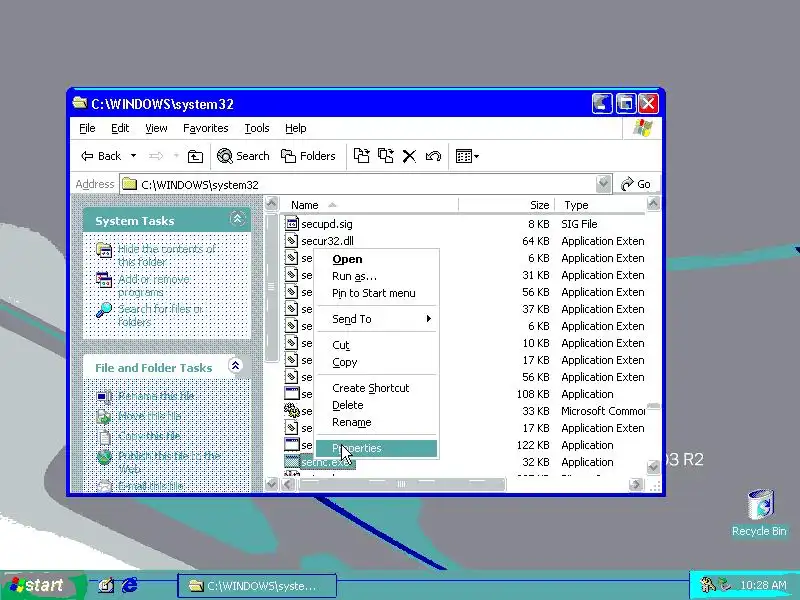This screenshot has height=600, width=800.
Task: Click Rename this file link
Action: [x=156, y=395]
